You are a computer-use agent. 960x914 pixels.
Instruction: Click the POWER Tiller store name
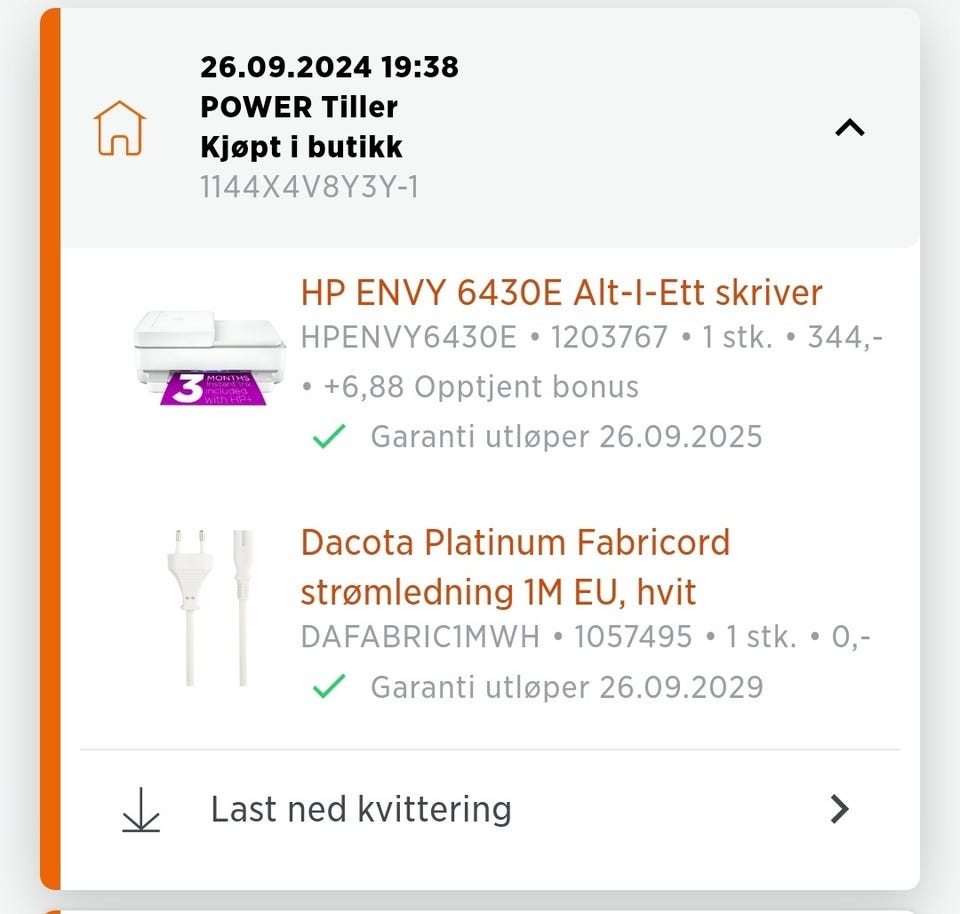(299, 107)
